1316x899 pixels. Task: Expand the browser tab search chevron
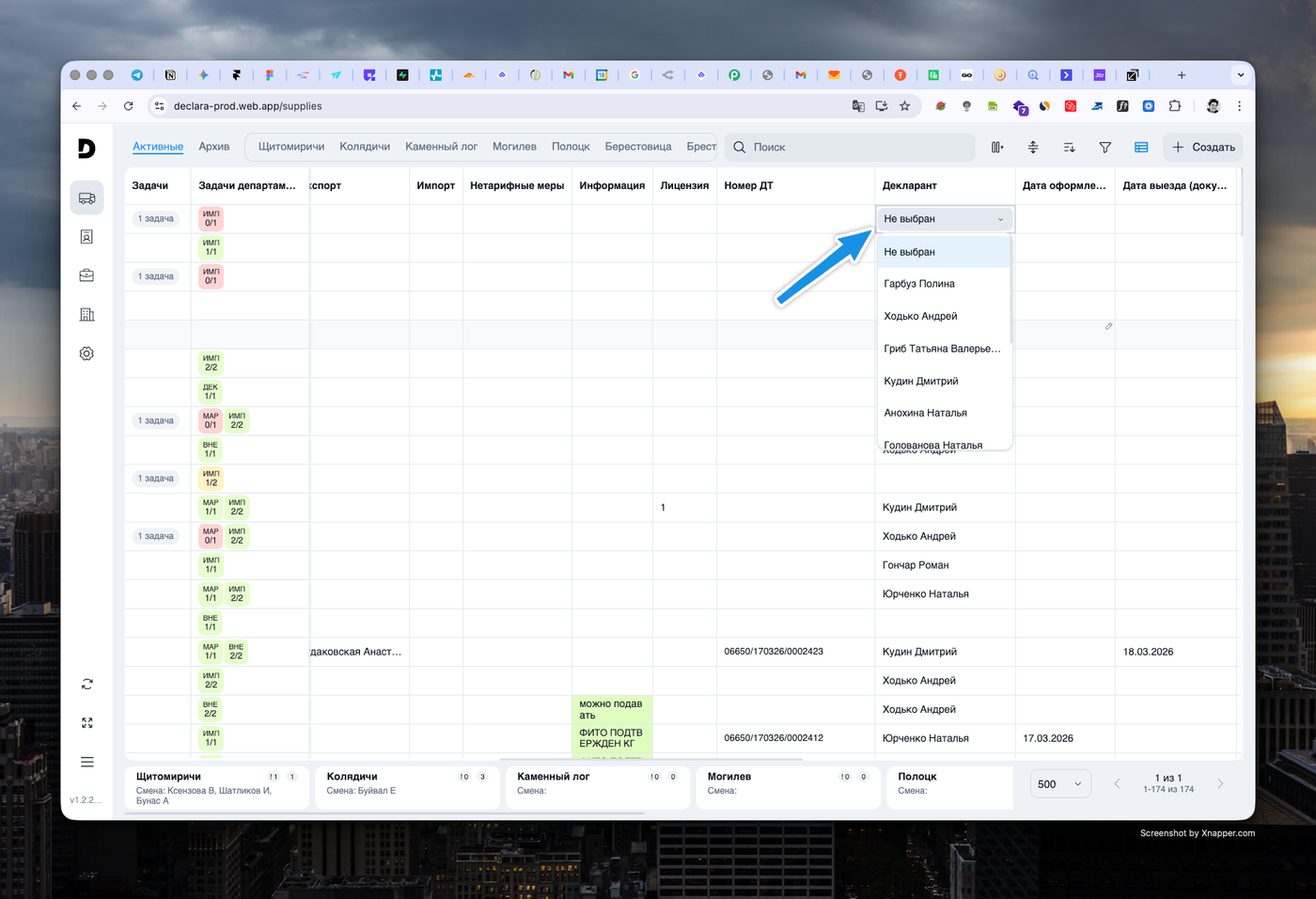click(x=1241, y=75)
